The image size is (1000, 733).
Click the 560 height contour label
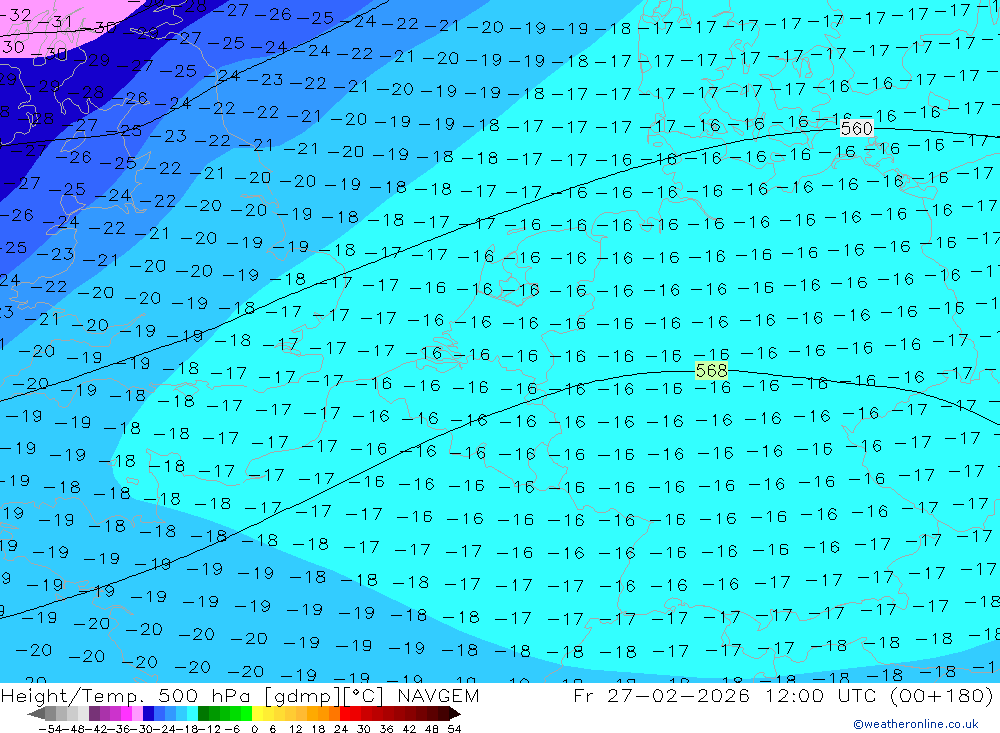pyautogui.click(x=857, y=128)
